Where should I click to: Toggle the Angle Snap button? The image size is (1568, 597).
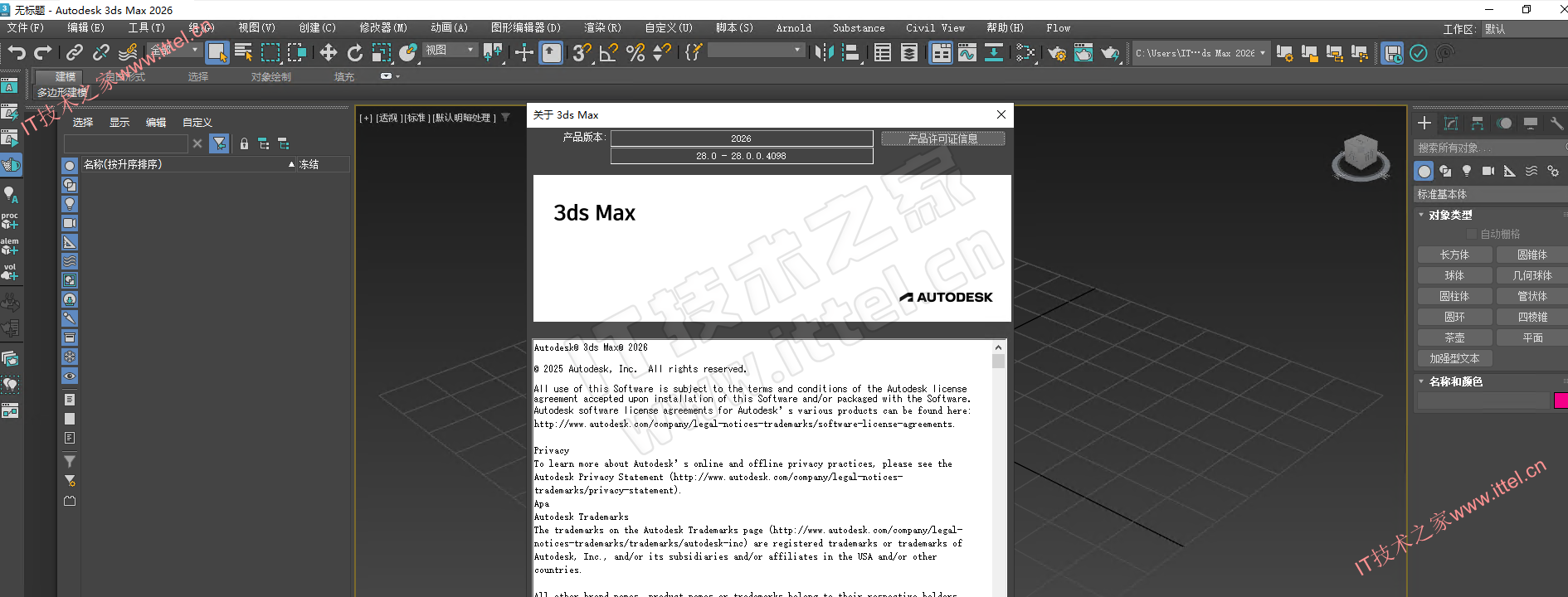click(609, 53)
